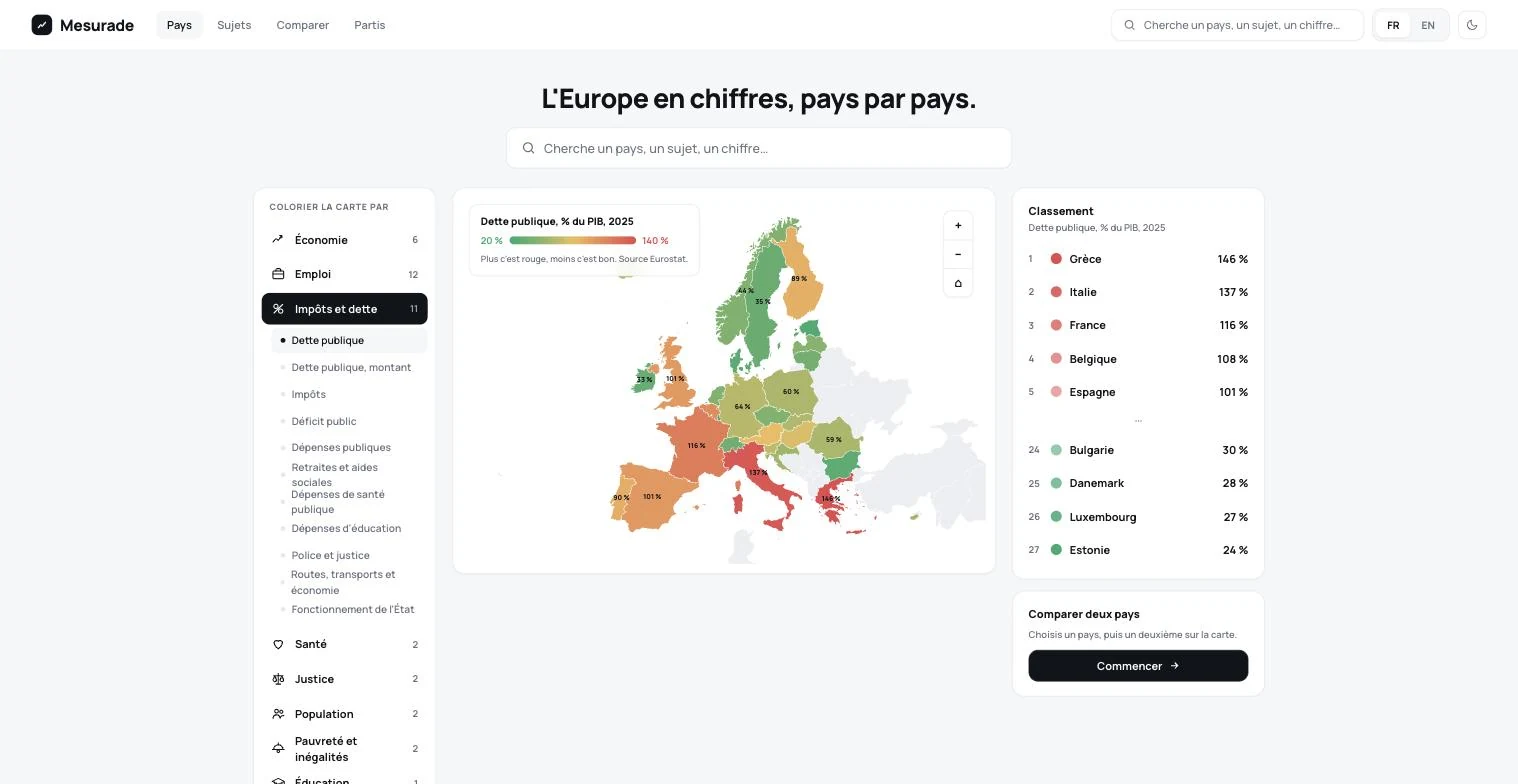Select Dette publique, montant indicator
Viewport: 1518px width, 784px height.
pos(349,367)
